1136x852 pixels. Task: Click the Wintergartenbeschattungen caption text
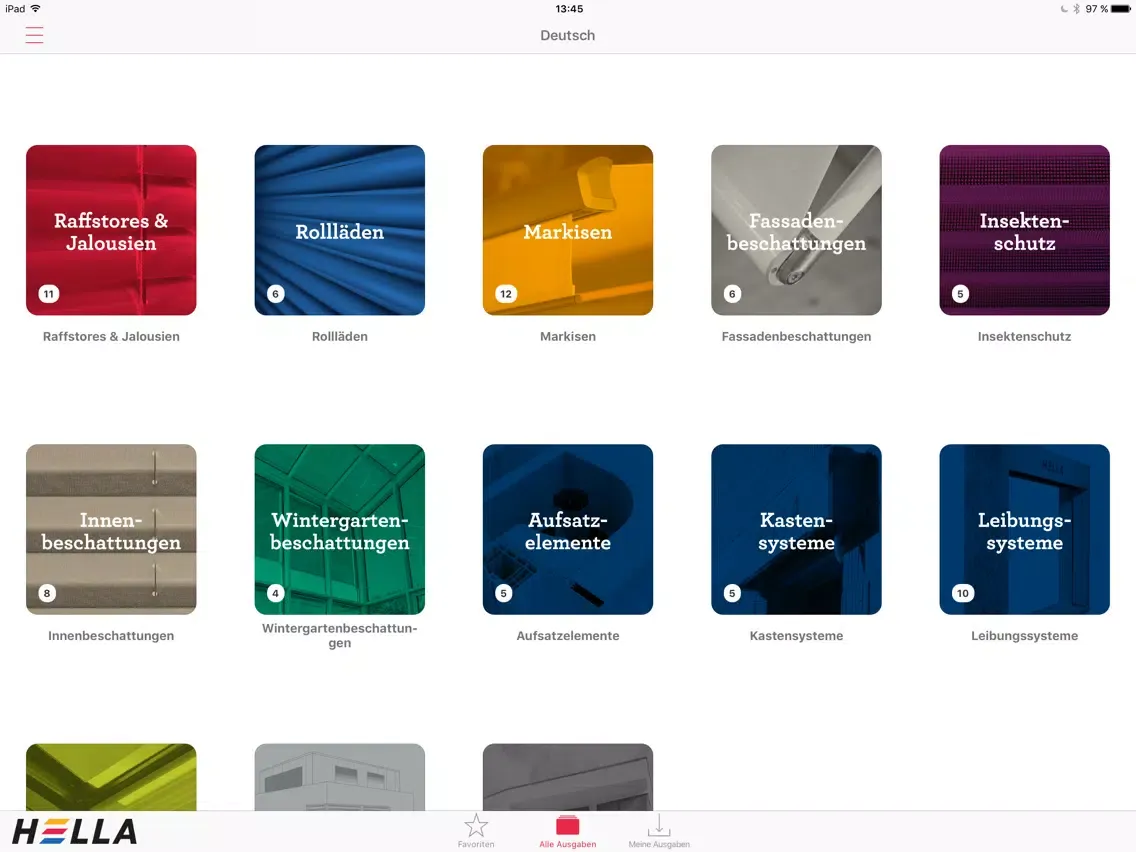[x=340, y=635]
